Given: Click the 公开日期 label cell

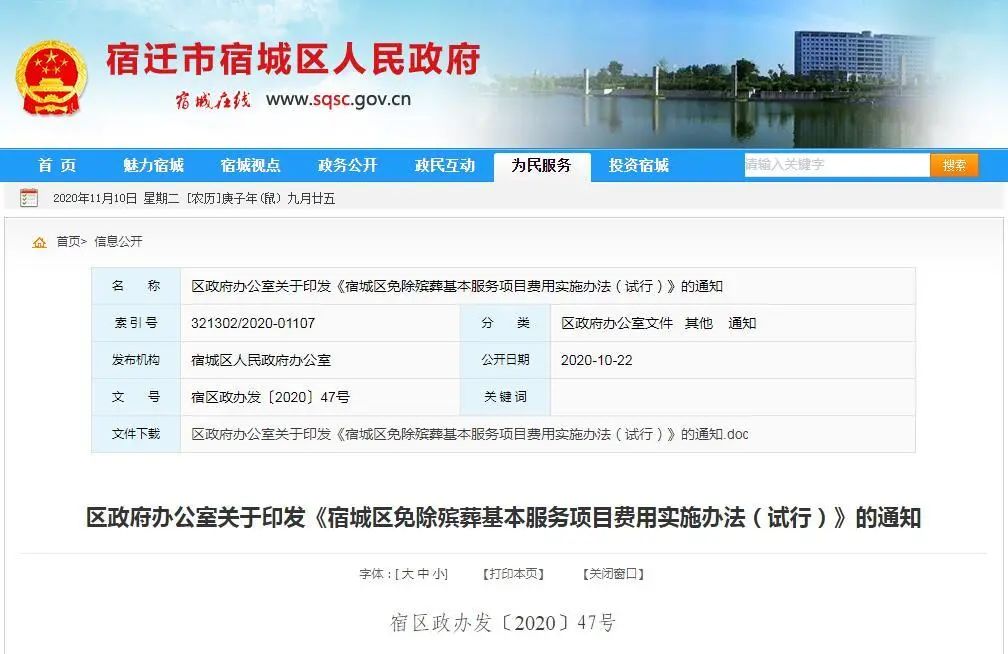Looking at the screenshot, I should pyautogui.click(x=505, y=360).
